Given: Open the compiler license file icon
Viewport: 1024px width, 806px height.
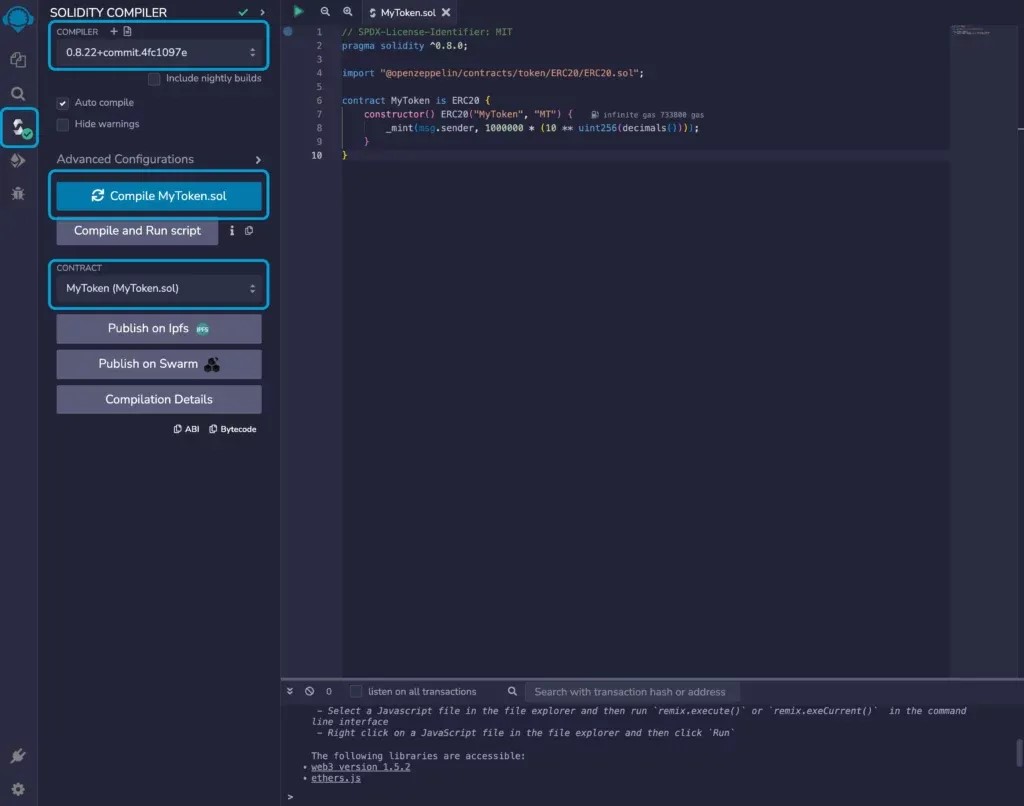Looking at the screenshot, I should [127, 31].
